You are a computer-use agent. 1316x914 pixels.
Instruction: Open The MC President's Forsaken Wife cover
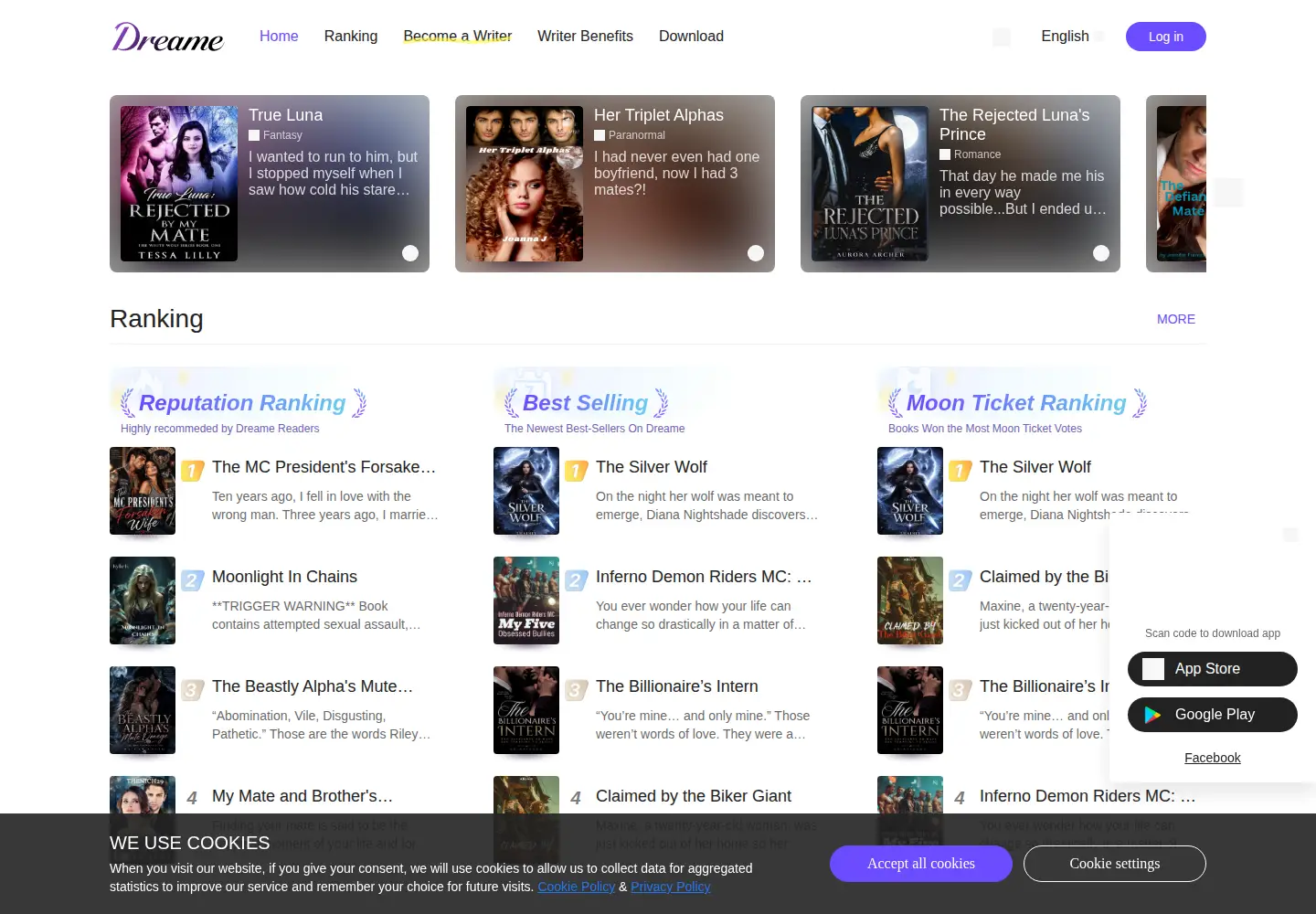coord(143,491)
